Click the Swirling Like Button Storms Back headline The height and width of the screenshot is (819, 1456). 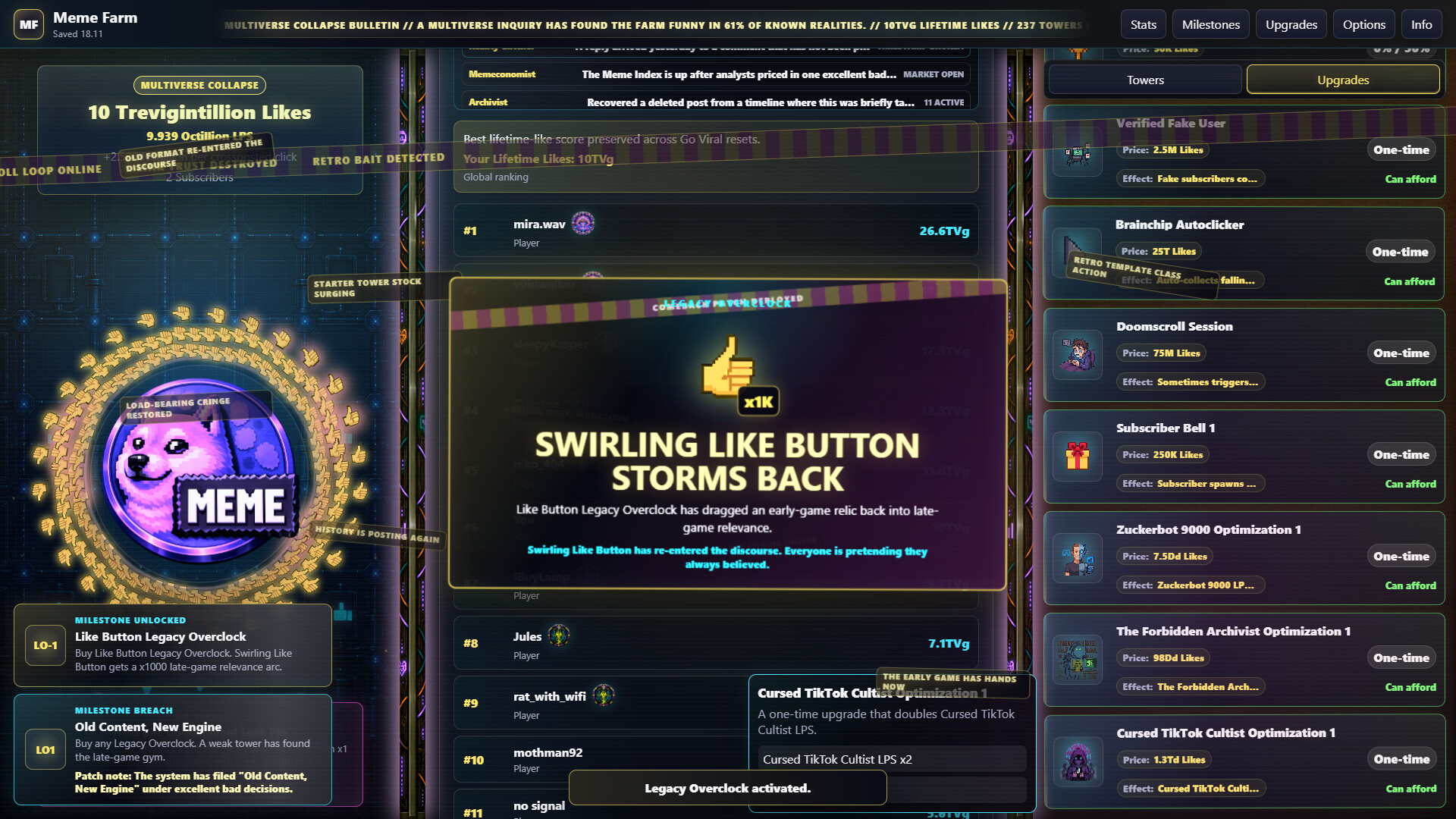727,462
